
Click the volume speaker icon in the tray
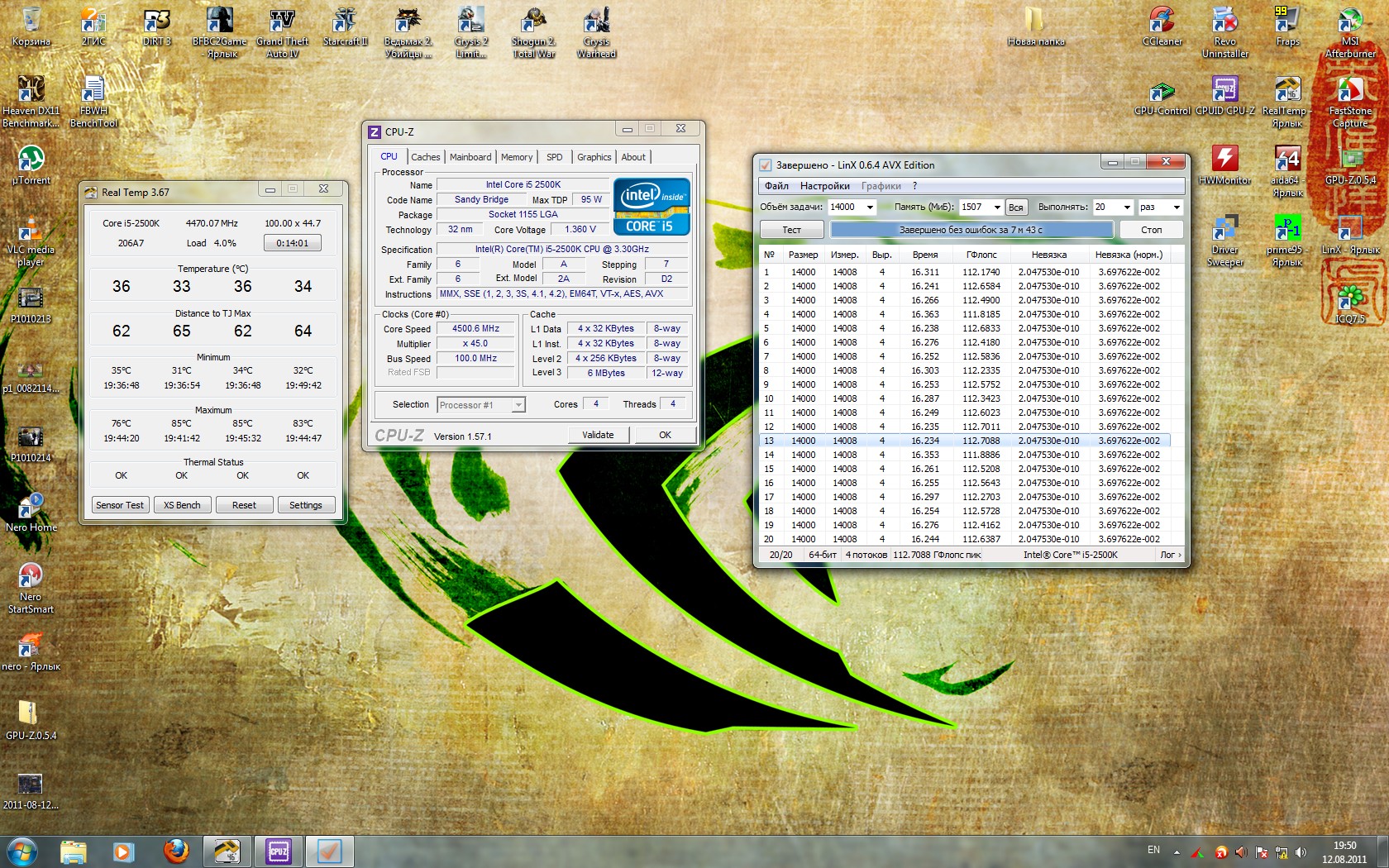pos(1301,852)
